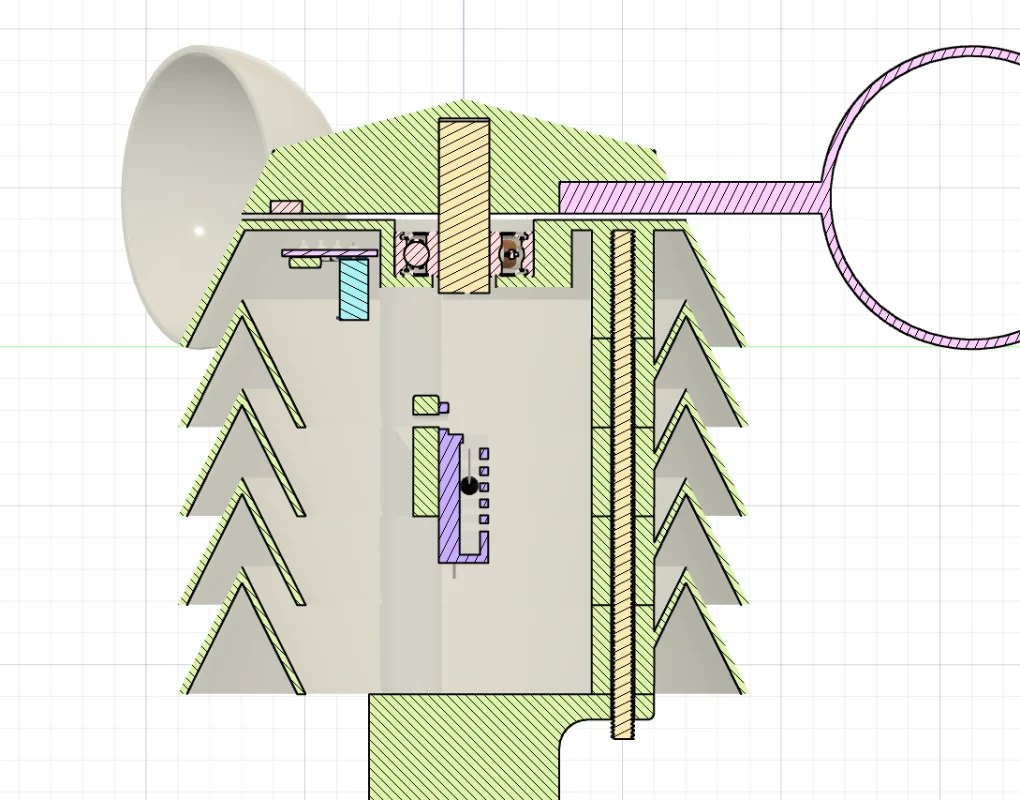Select the left bearing's pink ball
This screenshot has height=800, width=1020.
(415, 255)
